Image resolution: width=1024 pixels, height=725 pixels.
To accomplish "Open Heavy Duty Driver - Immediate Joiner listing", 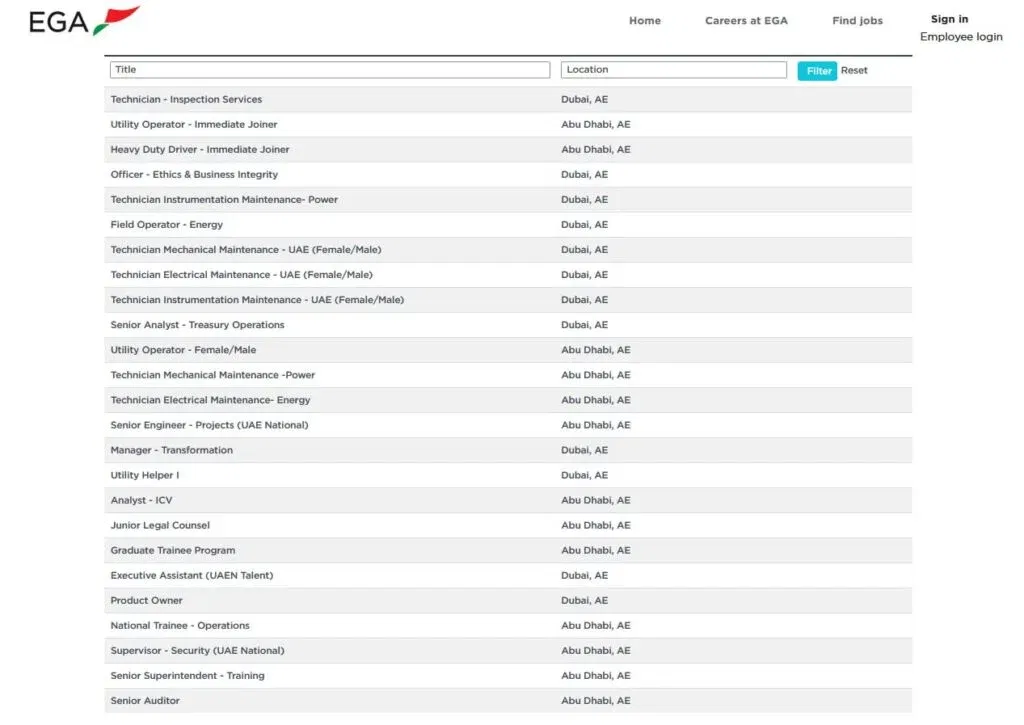I will (x=200, y=150).
